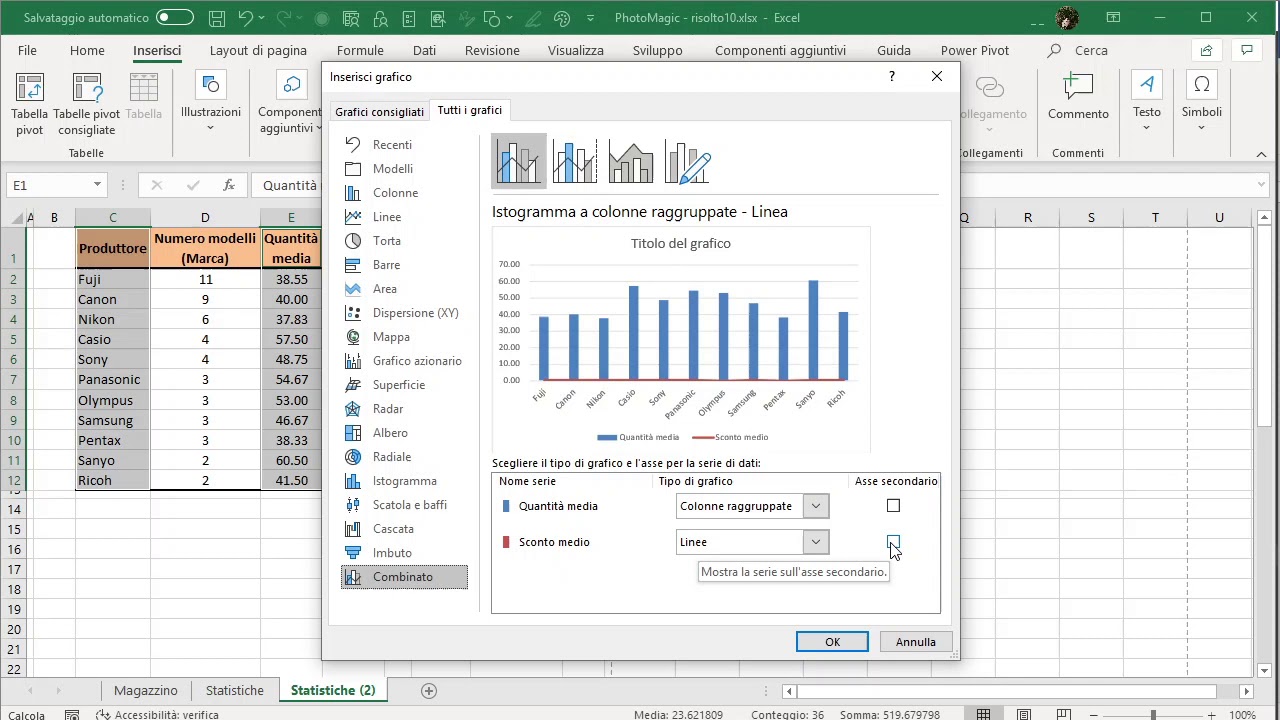Choose the Istogramma chart type
This screenshot has height=720, width=1280.
click(404, 481)
